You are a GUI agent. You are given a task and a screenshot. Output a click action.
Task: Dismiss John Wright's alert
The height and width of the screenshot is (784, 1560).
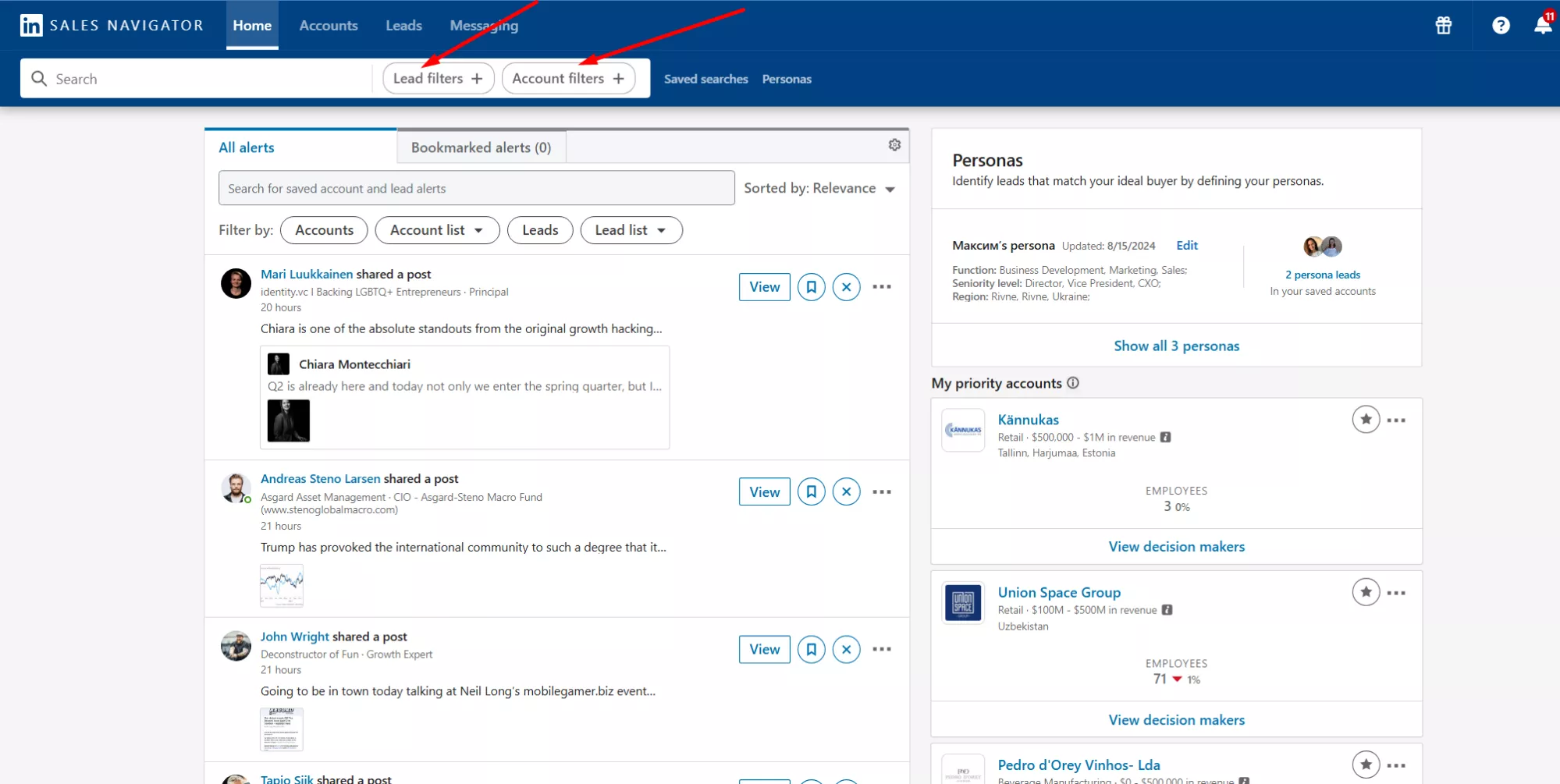coord(846,649)
